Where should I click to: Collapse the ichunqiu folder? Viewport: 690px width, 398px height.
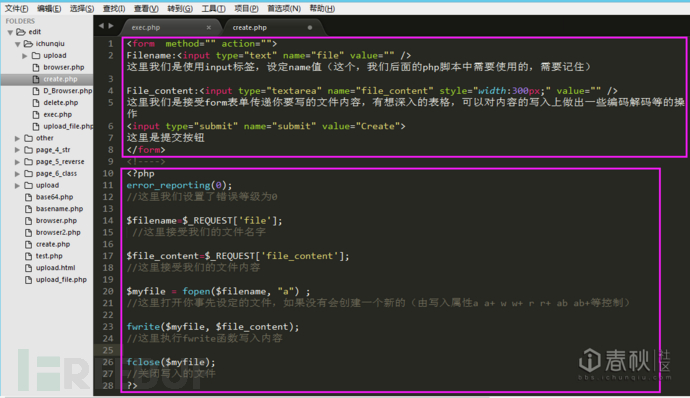18,44
